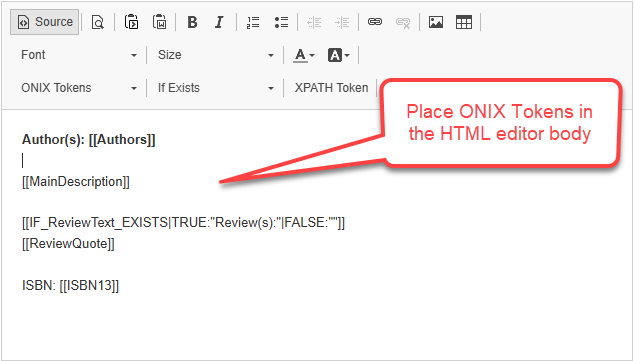Image resolution: width=635 pixels, height=361 pixels.
Task: Click the [[ReviewQuote]] token text
Action: click(x=68, y=244)
